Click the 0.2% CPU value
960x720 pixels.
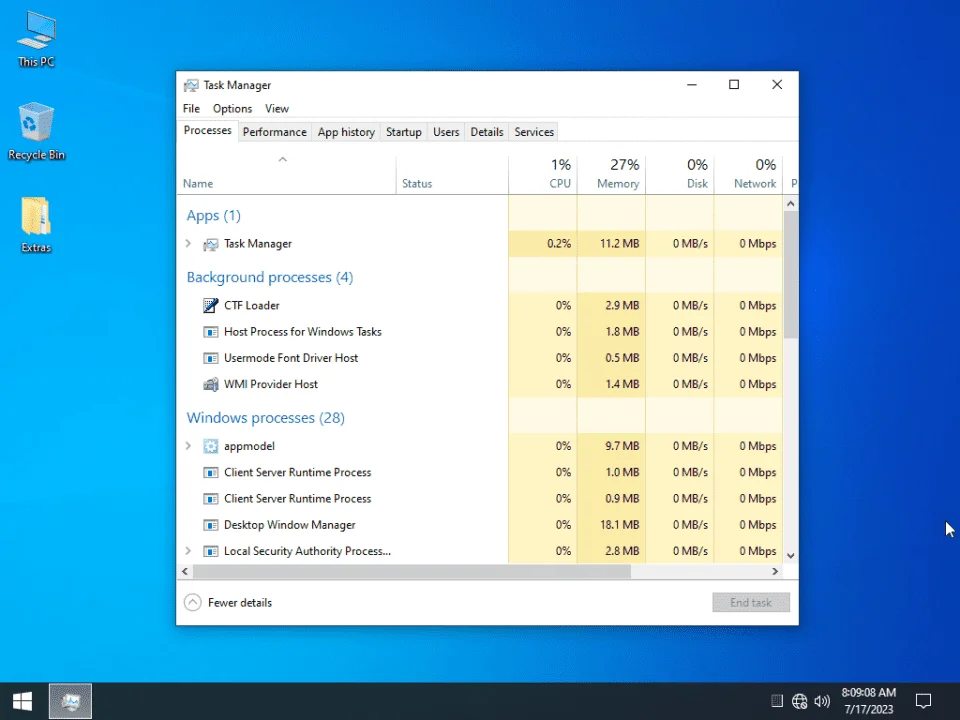559,244
